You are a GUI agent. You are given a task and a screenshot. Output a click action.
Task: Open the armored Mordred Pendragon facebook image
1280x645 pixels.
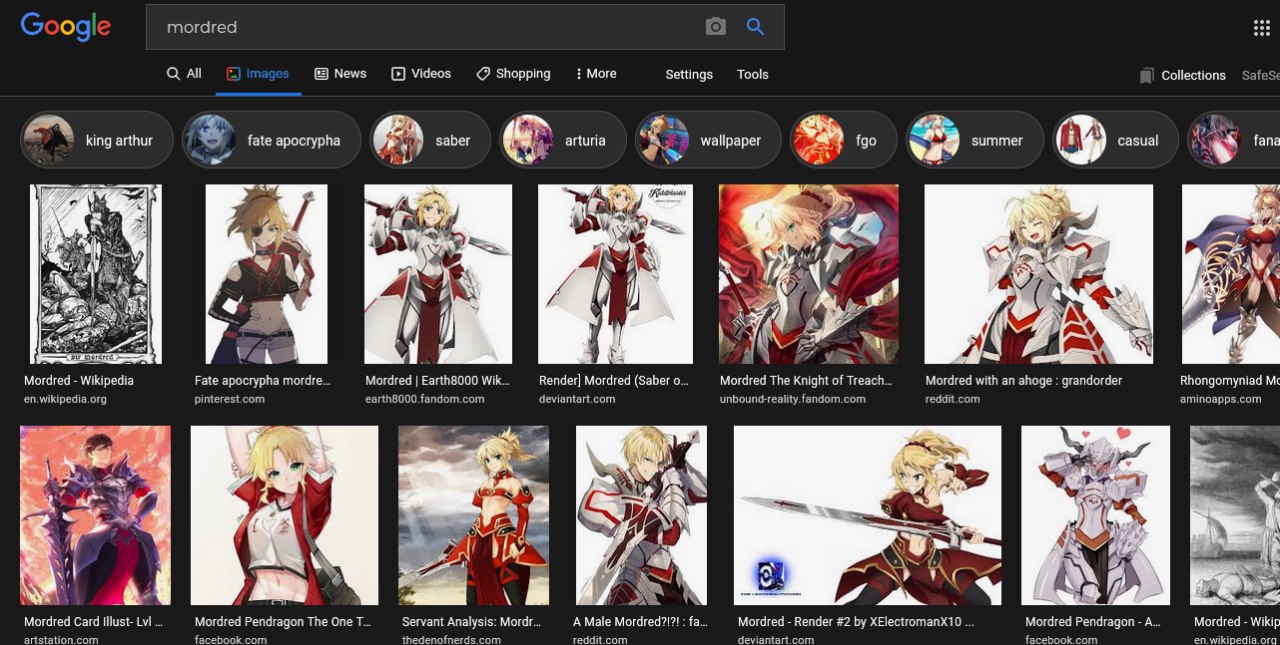[x=1095, y=515]
